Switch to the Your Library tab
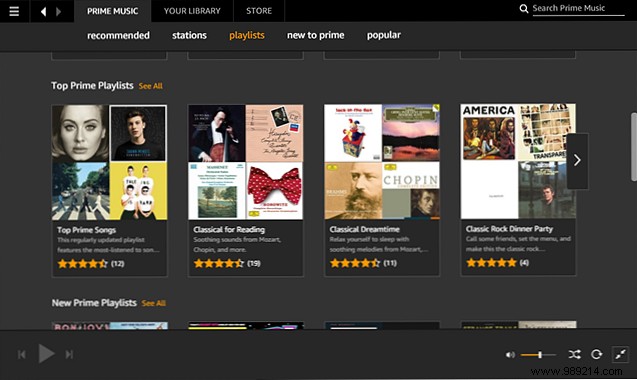637x380 pixels. point(192,11)
